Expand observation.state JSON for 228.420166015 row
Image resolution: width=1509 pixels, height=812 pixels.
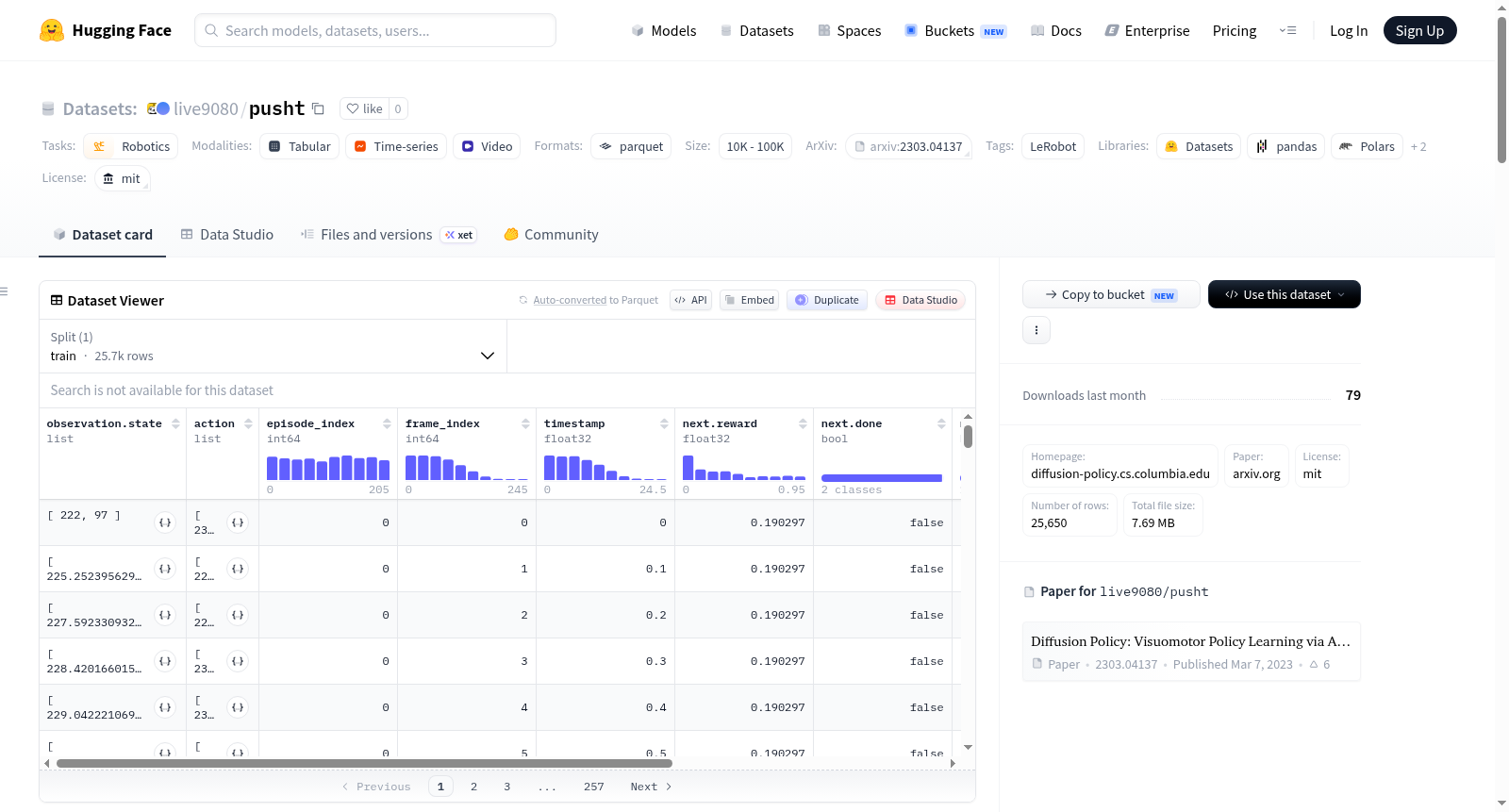(x=165, y=661)
